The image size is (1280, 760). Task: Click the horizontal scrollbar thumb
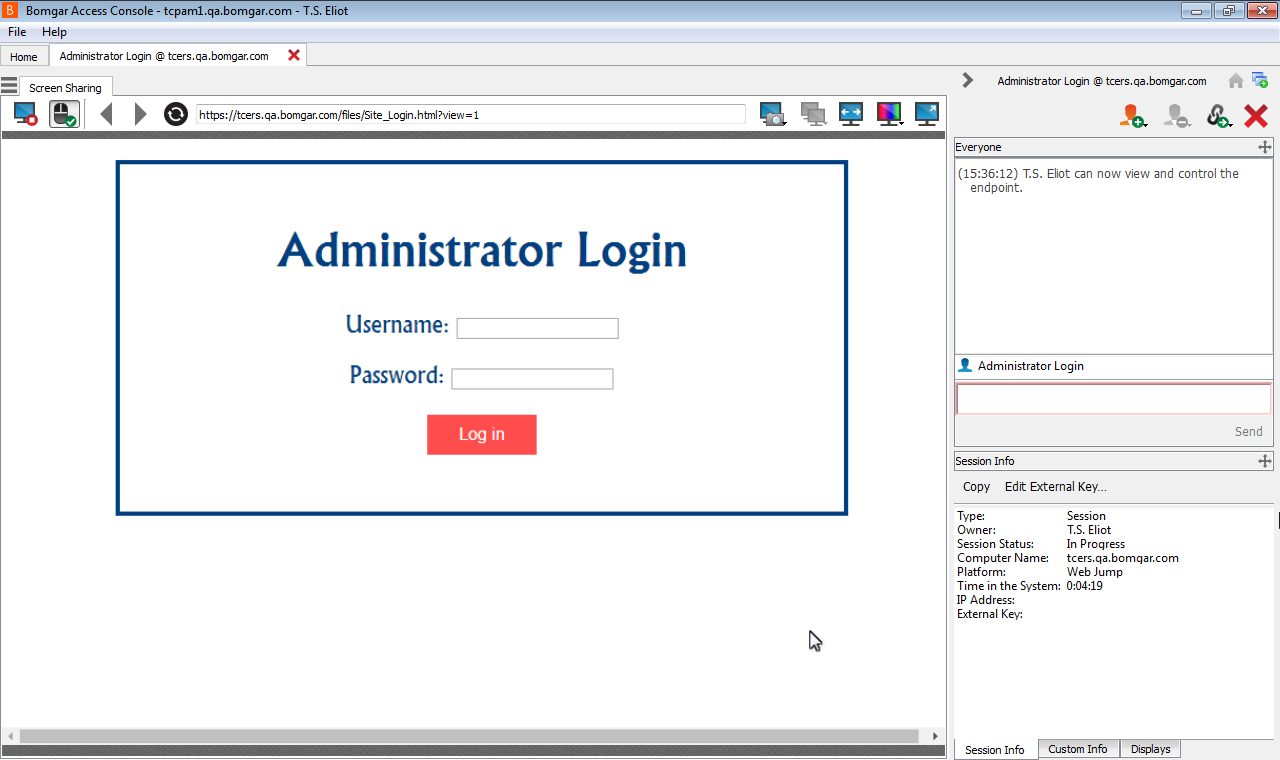pyautogui.click(x=469, y=736)
